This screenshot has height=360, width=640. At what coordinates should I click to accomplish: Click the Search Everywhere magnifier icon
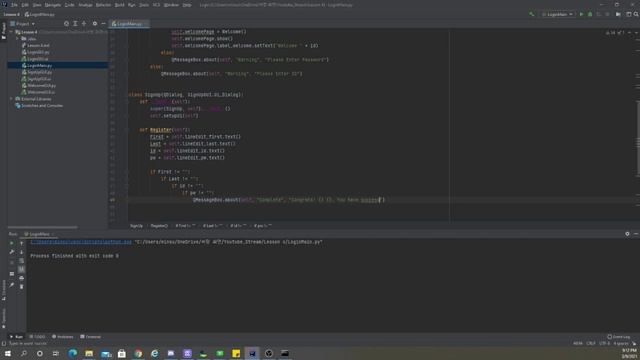point(636,14)
